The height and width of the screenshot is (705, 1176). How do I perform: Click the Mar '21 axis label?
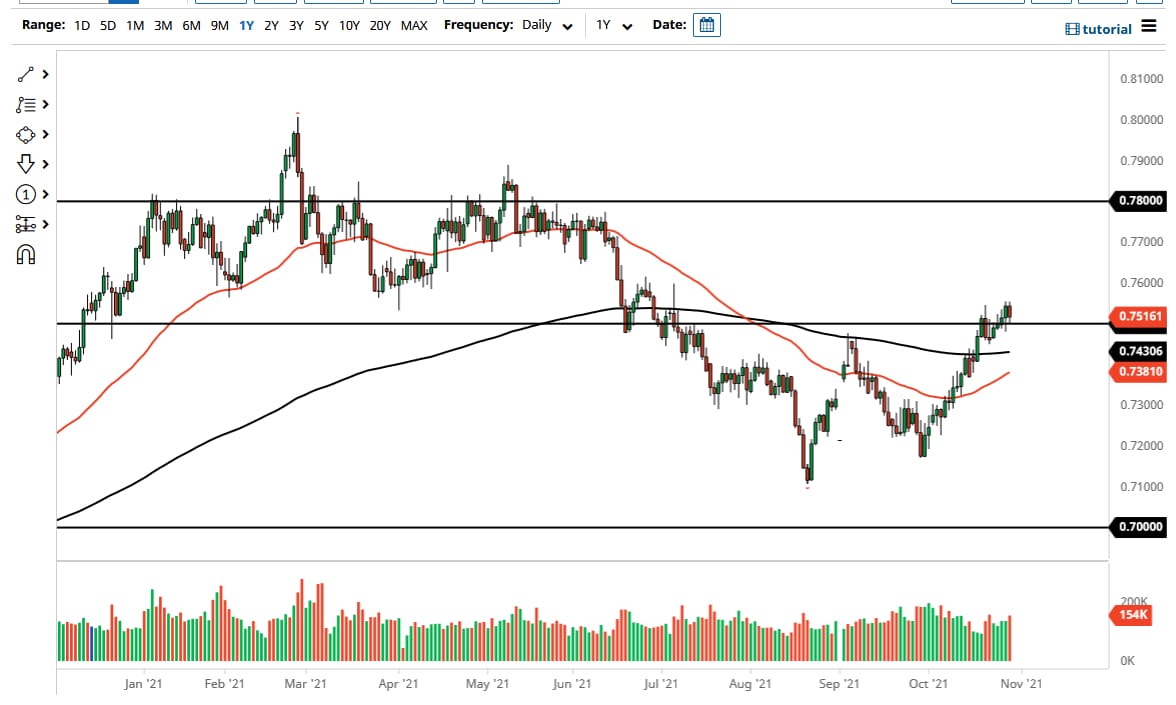click(x=305, y=683)
